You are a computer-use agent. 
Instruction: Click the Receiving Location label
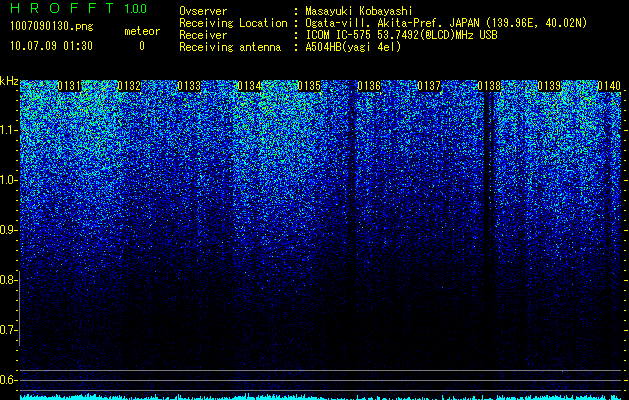233,23
